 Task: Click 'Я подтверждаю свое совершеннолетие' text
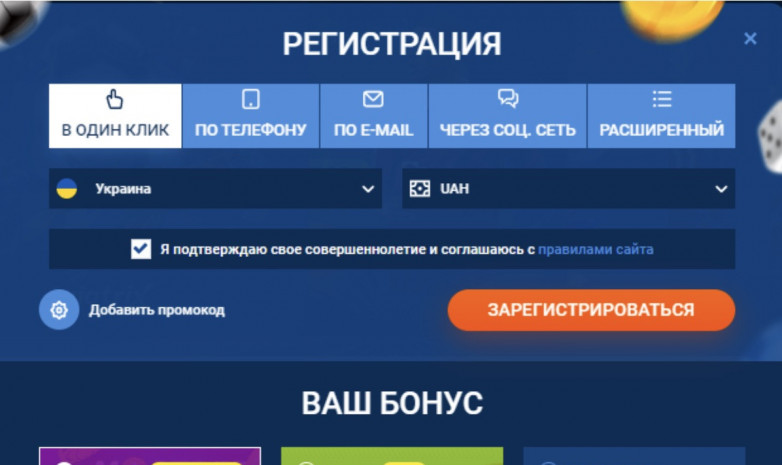[x=293, y=249]
